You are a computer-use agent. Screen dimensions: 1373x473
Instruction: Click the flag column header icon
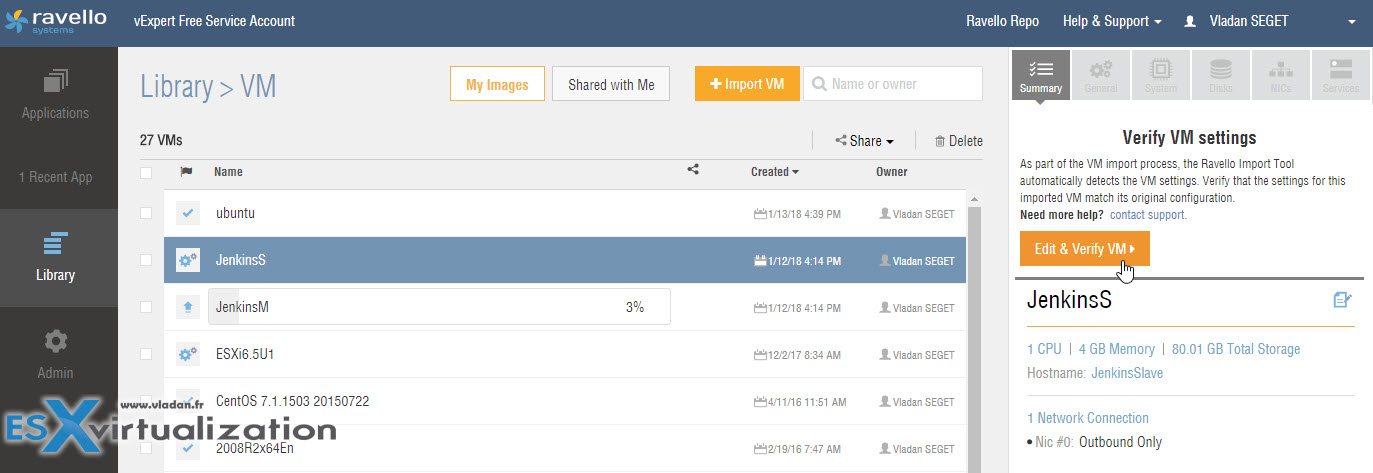point(186,172)
